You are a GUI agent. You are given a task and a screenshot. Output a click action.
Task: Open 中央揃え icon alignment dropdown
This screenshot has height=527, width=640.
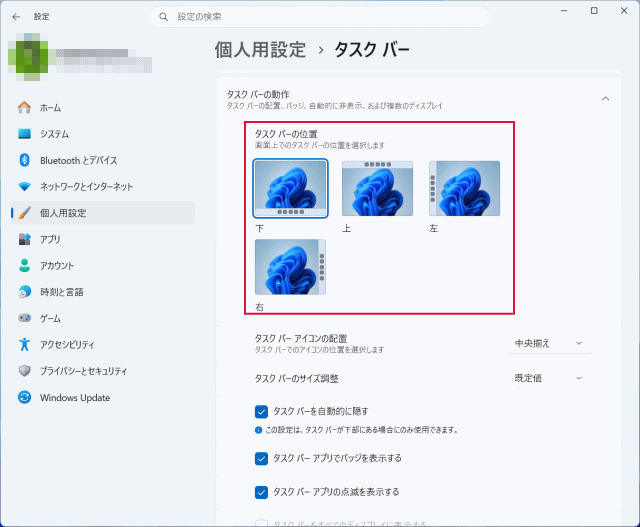[x=549, y=343]
